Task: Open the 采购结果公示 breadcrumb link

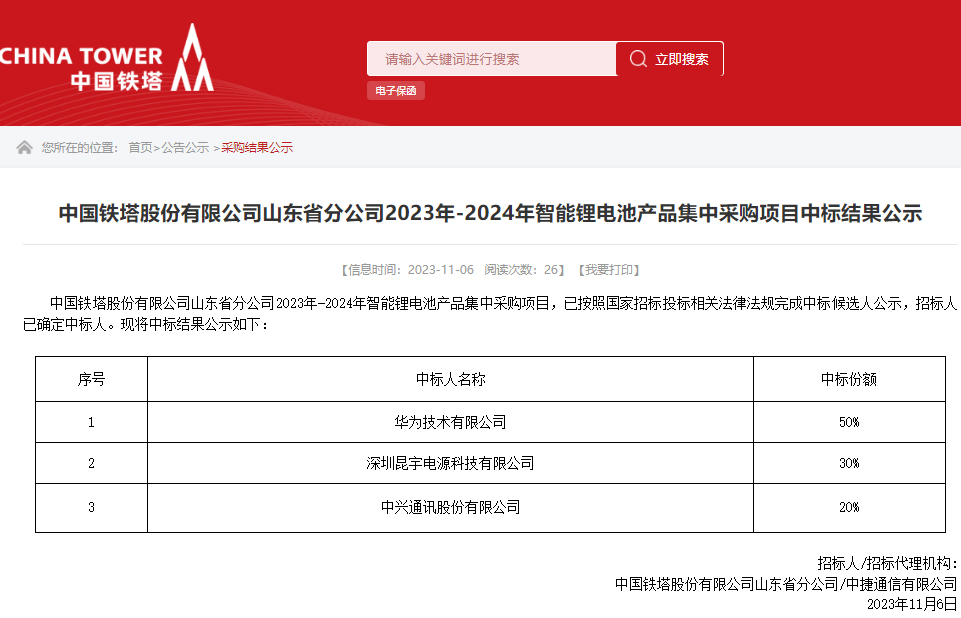Action: click(257, 146)
